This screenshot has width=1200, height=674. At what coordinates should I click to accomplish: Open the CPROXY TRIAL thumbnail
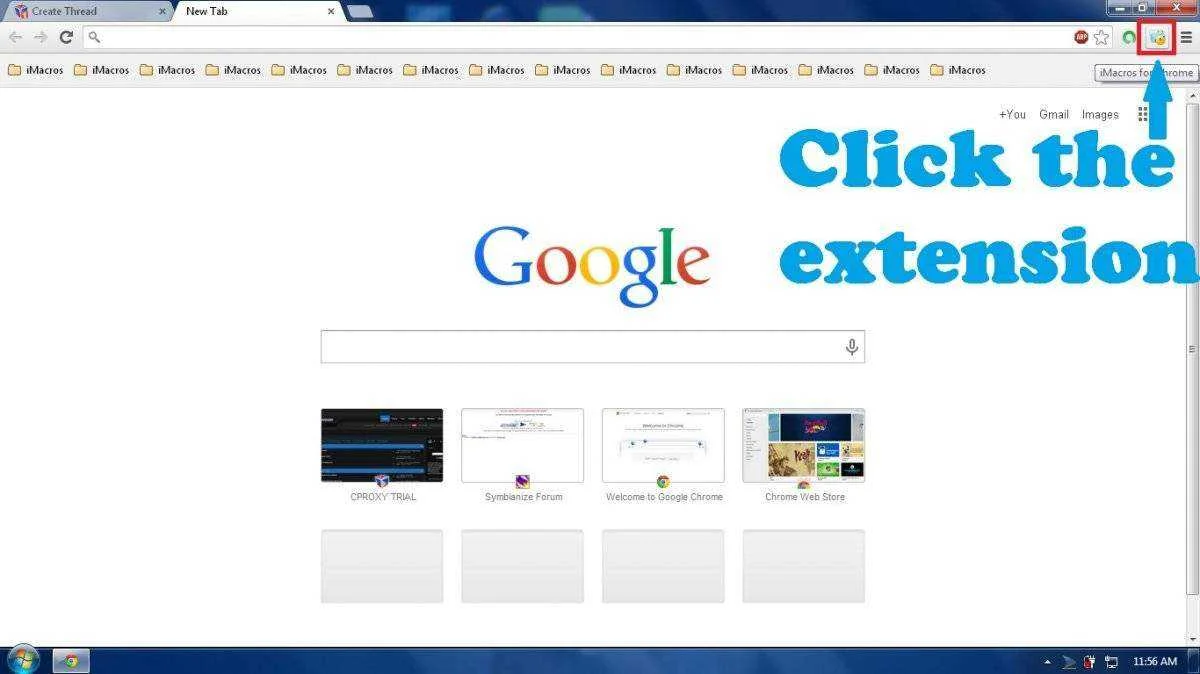coord(382,445)
